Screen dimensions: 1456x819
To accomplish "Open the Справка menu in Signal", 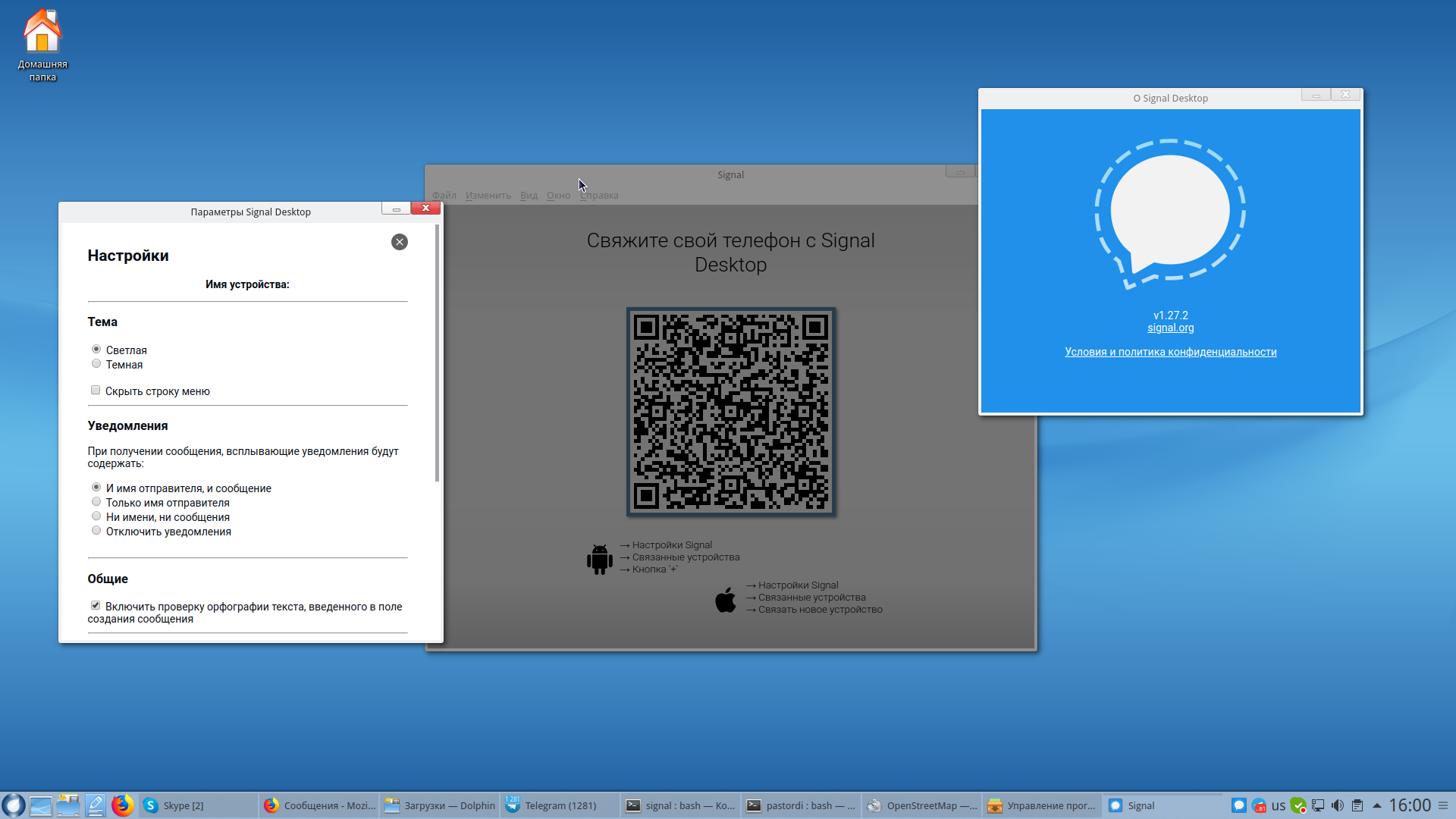I will point(600,196).
